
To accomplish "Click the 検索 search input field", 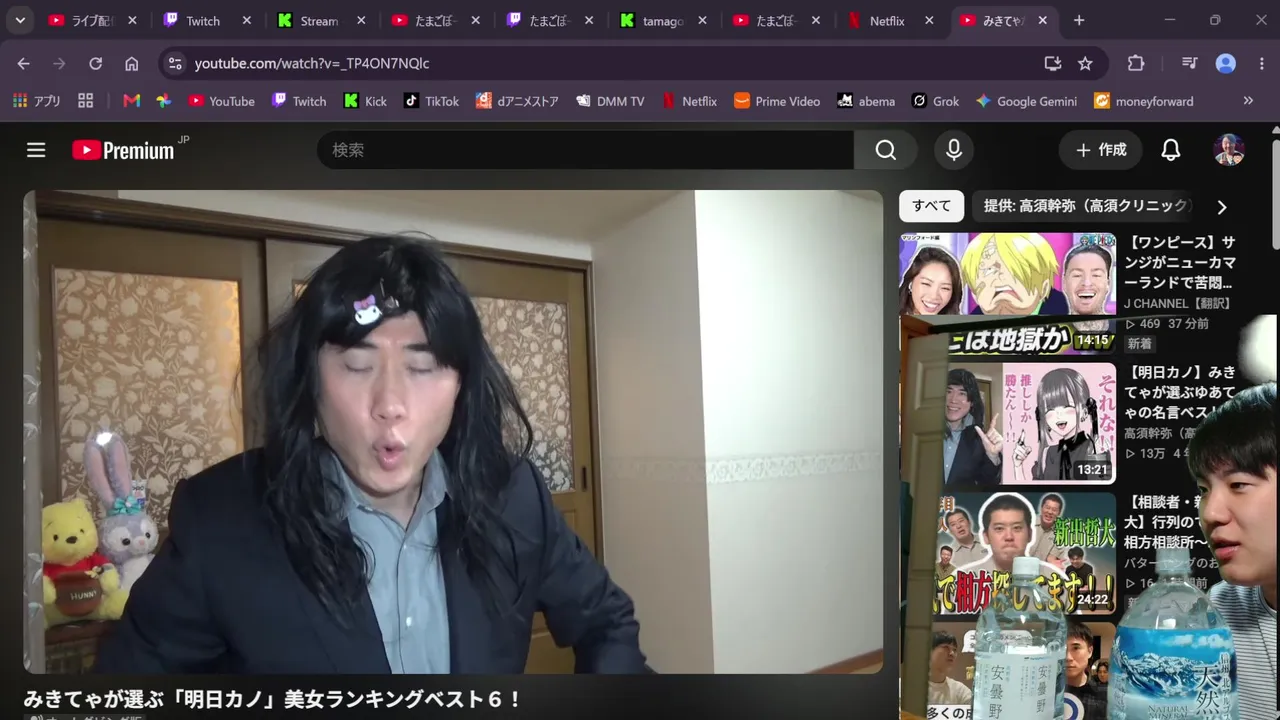I will [x=586, y=150].
